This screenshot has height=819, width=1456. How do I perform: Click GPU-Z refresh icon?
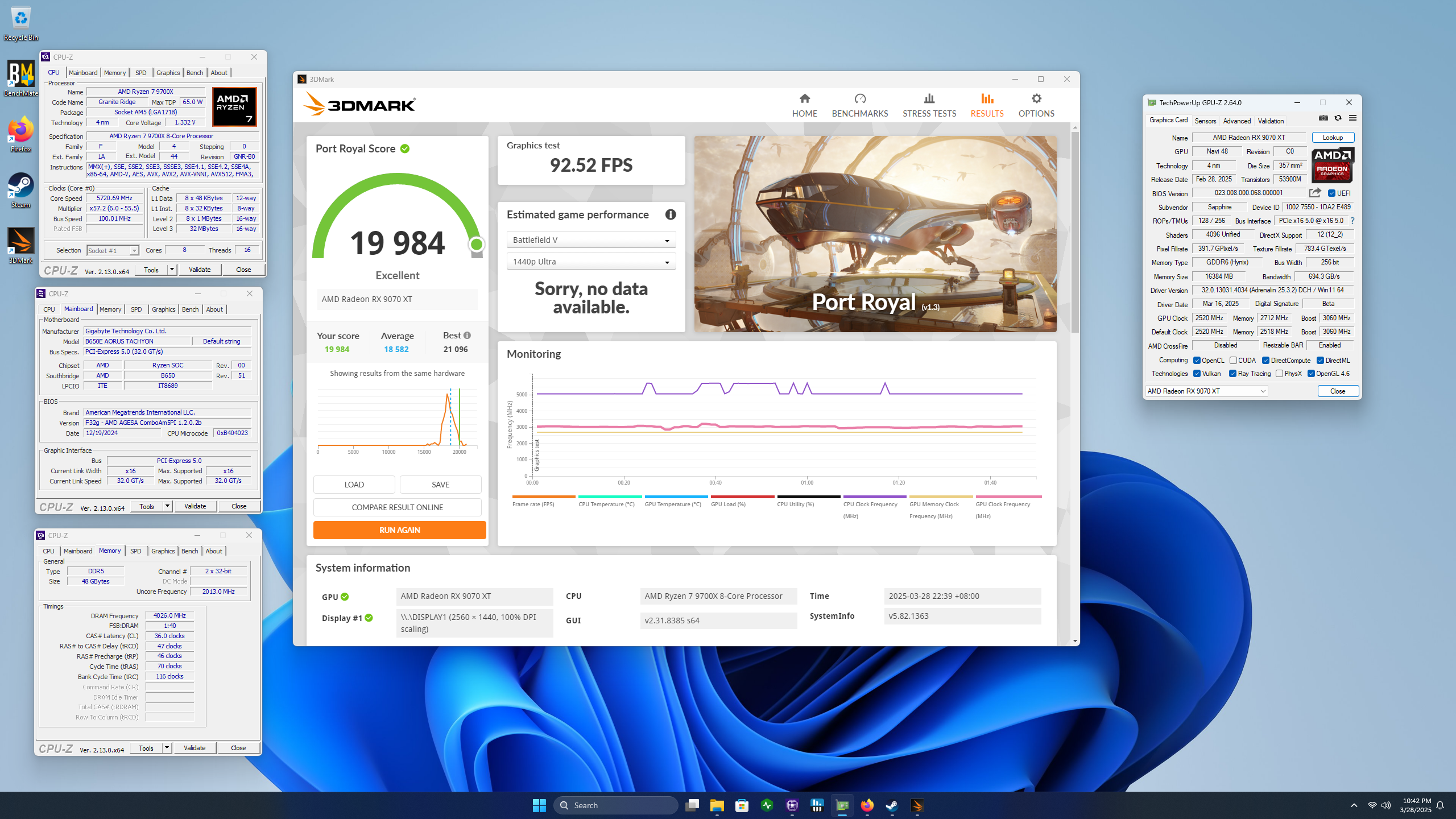coord(1338,118)
